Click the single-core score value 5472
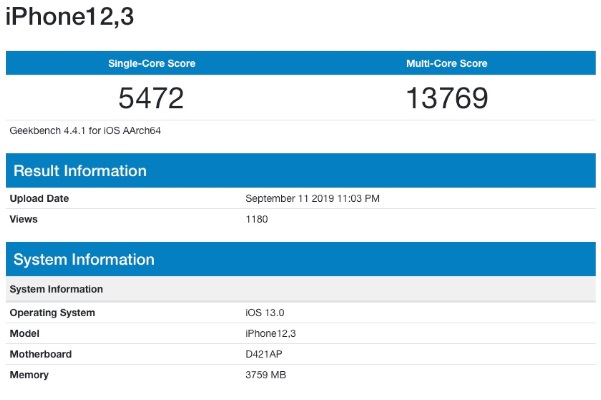The height and width of the screenshot is (400, 601). (x=151, y=98)
